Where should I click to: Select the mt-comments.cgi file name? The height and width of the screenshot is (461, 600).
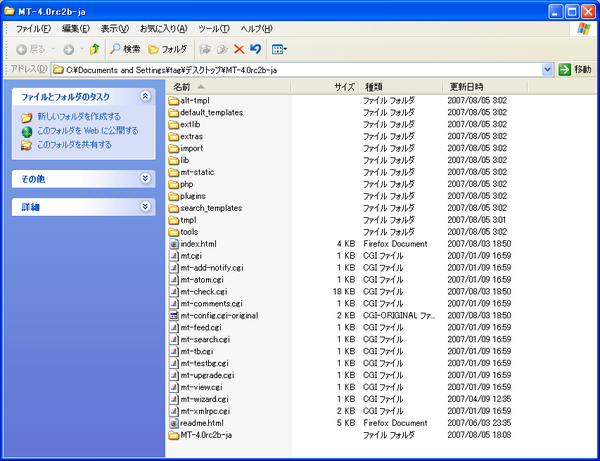(211, 303)
